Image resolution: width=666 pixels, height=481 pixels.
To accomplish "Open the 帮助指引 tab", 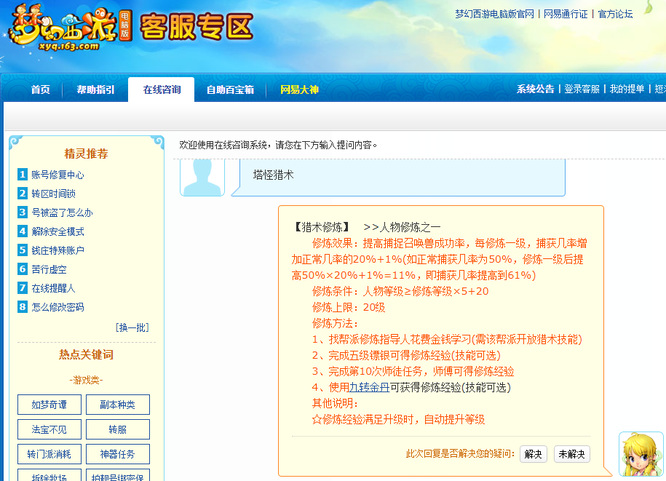I will tap(96, 90).
